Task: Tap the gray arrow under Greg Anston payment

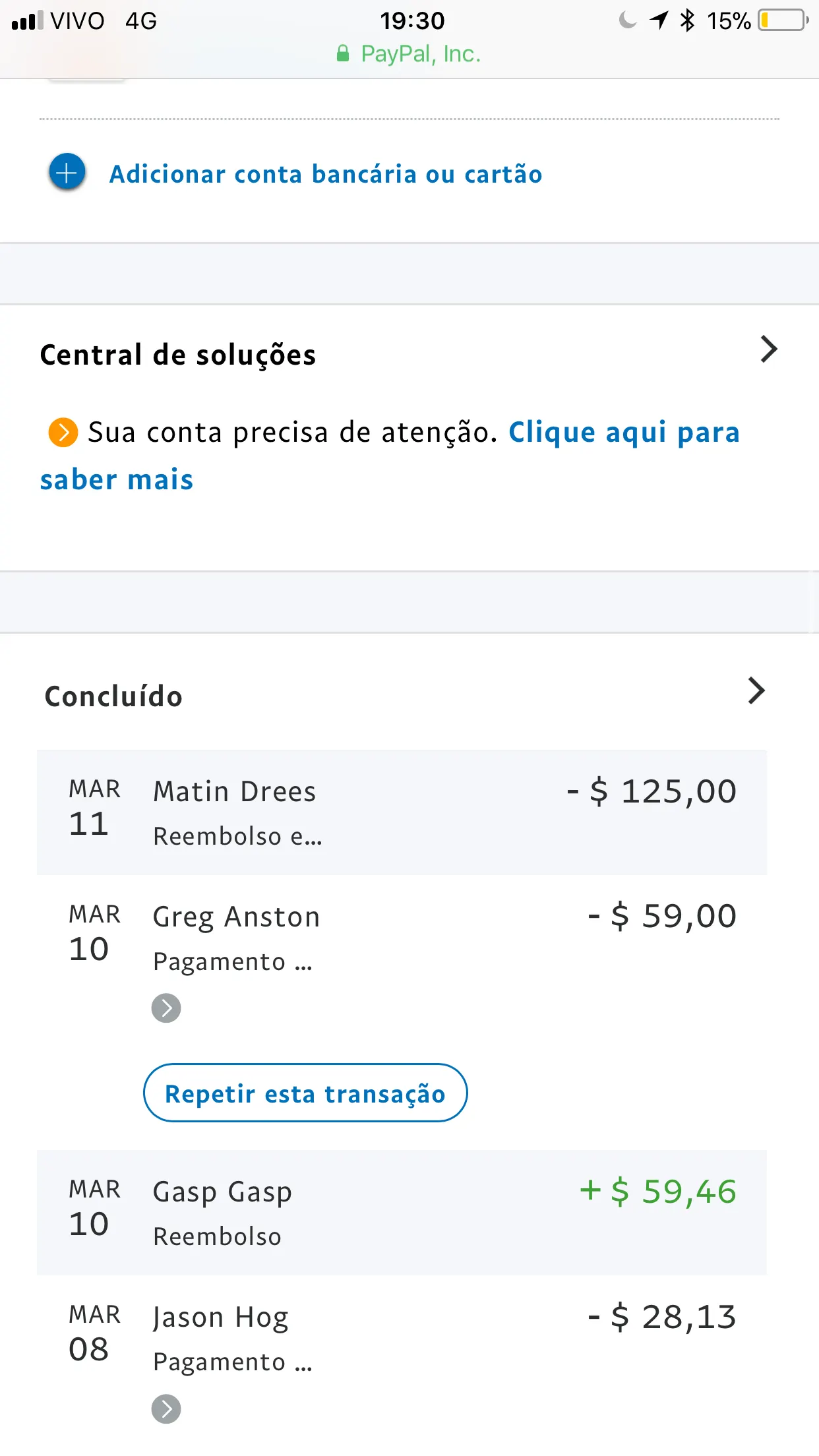Action: pyautogui.click(x=166, y=1008)
